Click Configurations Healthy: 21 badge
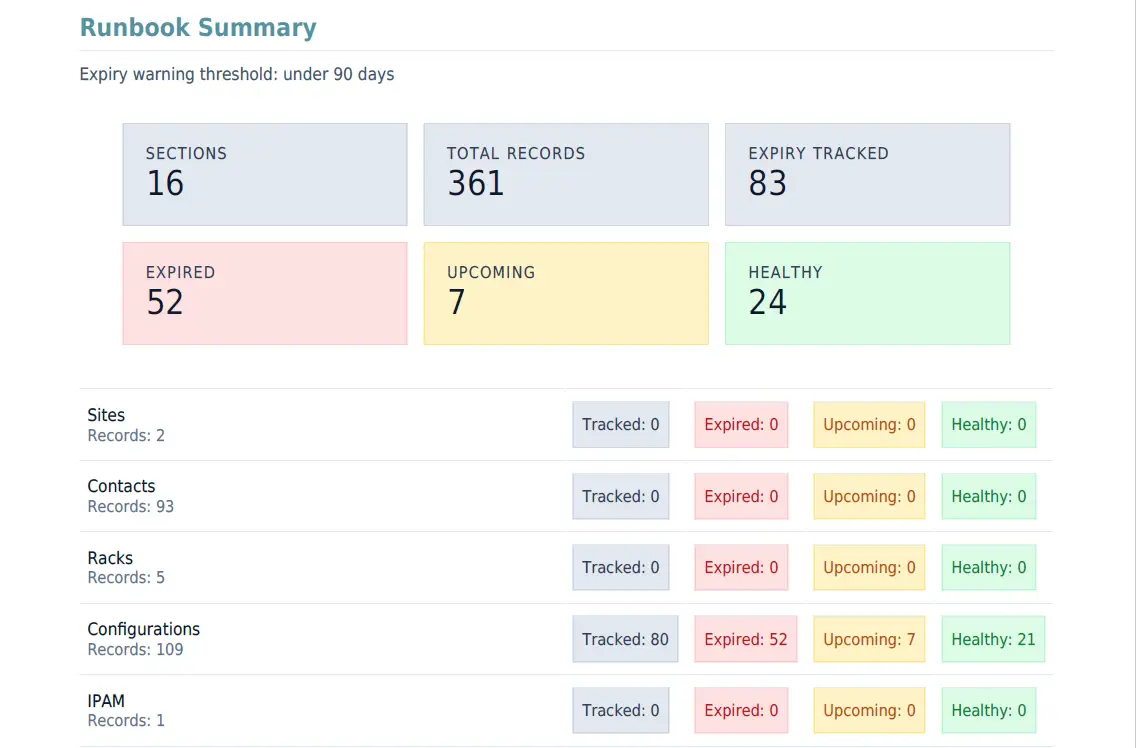Image resolution: width=1136 pixels, height=748 pixels. 993,639
